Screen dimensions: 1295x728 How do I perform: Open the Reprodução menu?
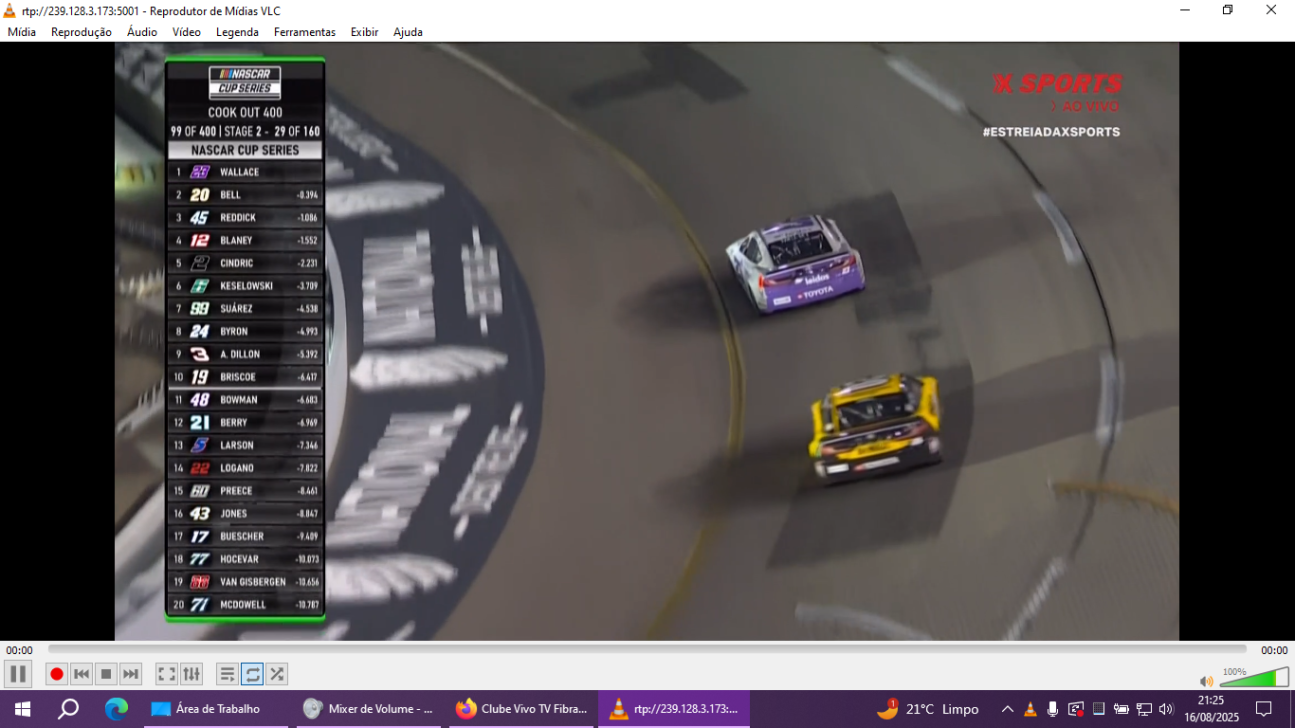[82, 32]
